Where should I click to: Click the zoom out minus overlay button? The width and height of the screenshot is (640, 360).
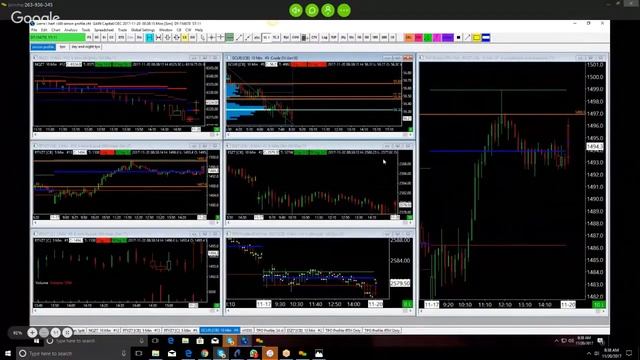click(x=44, y=333)
